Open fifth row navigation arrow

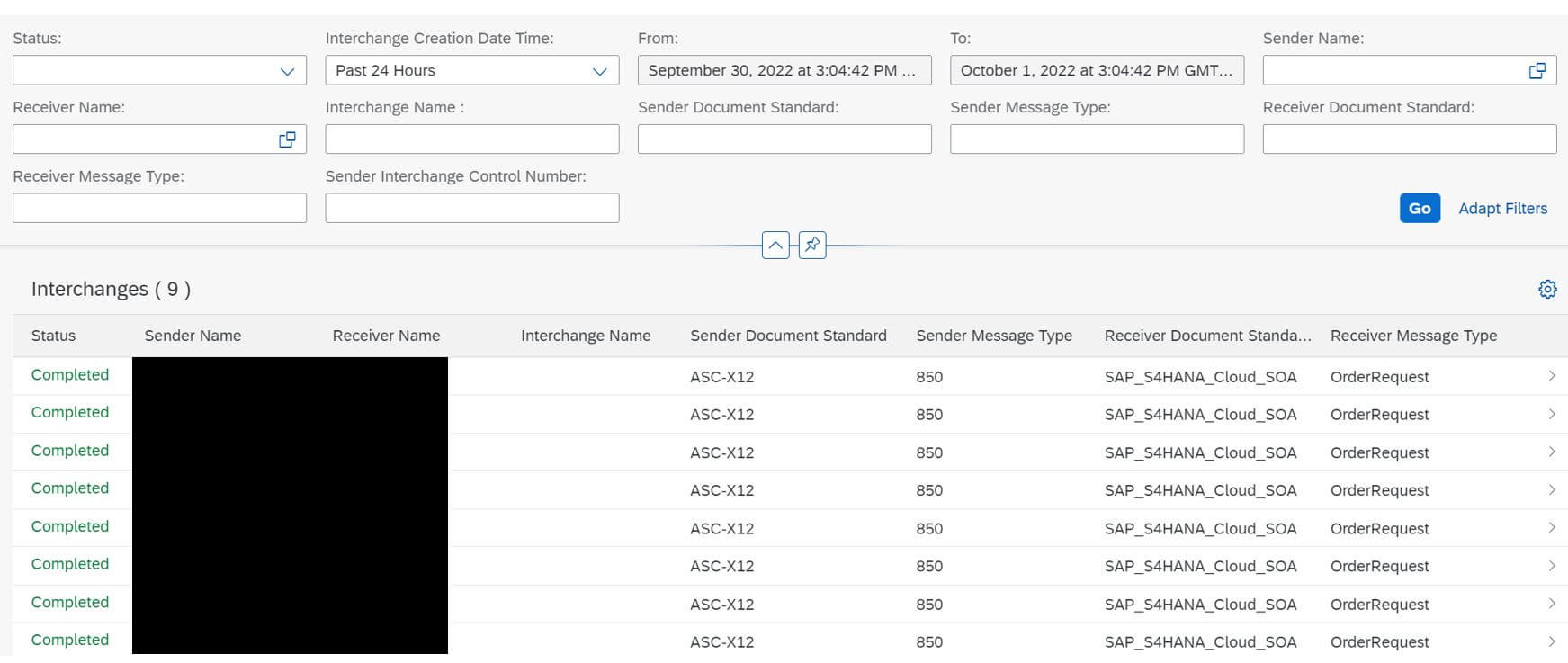[1552, 528]
